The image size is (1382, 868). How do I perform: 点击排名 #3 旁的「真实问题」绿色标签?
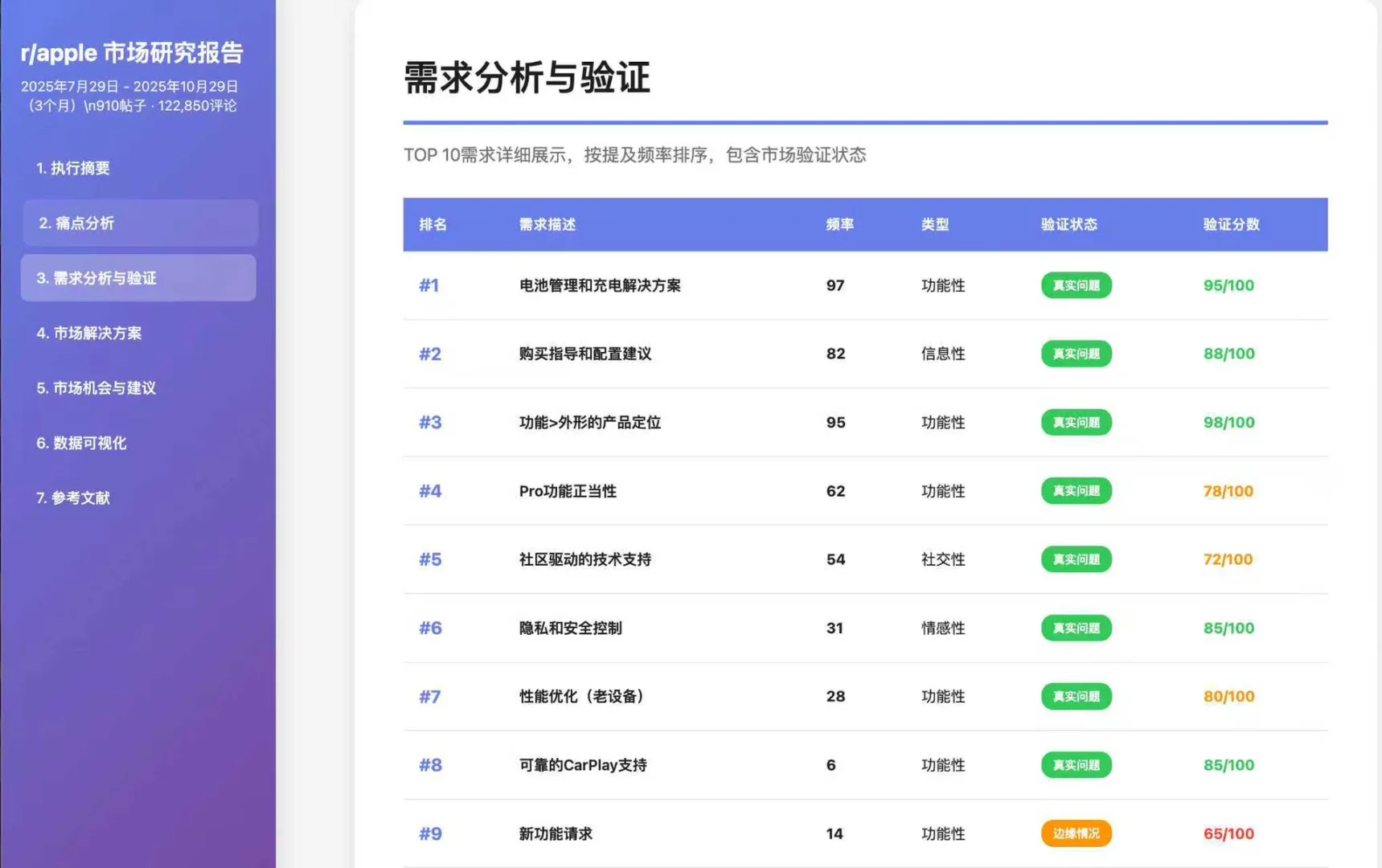(x=1076, y=422)
